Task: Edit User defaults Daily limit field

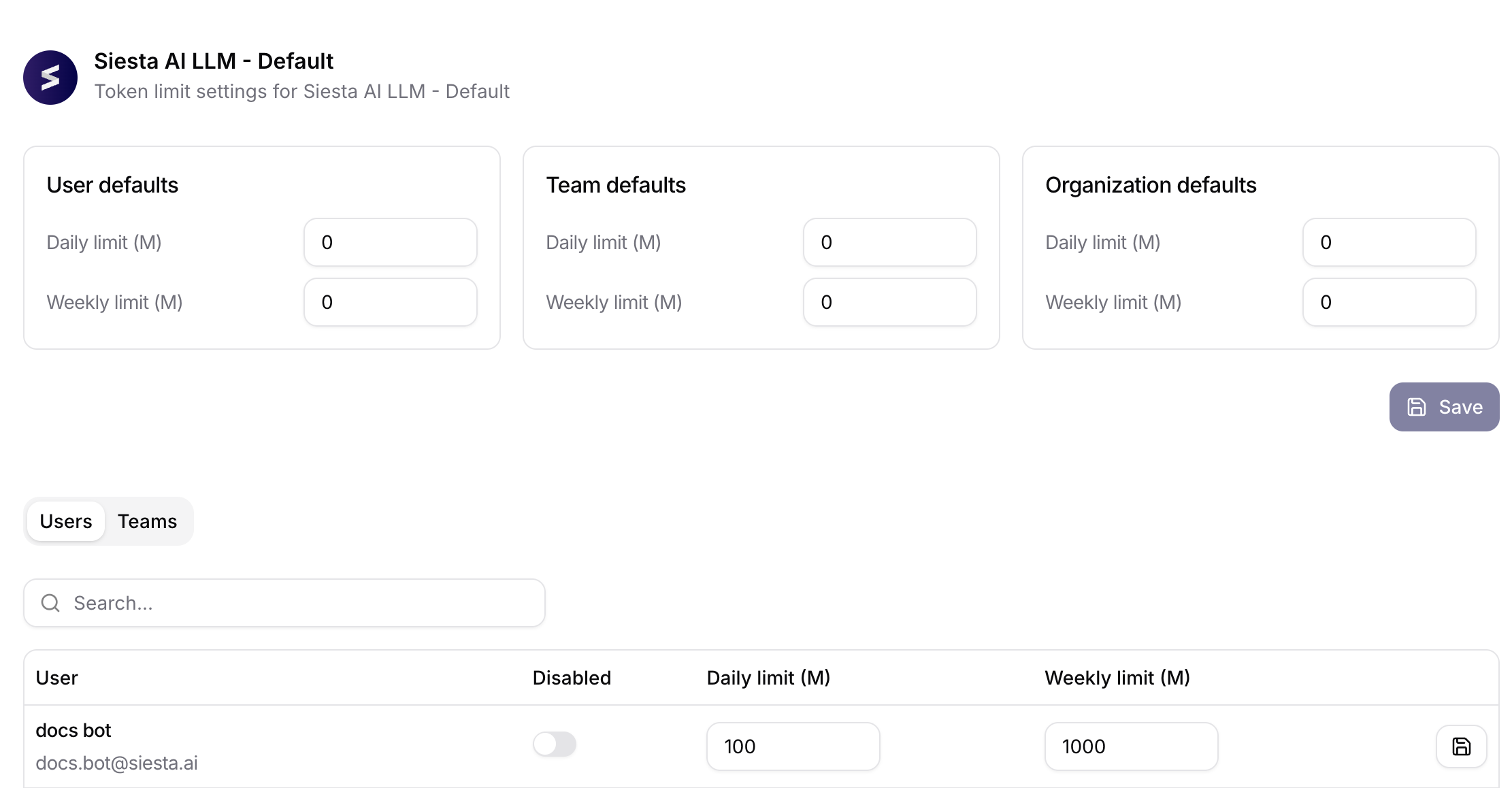Action: [391, 242]
